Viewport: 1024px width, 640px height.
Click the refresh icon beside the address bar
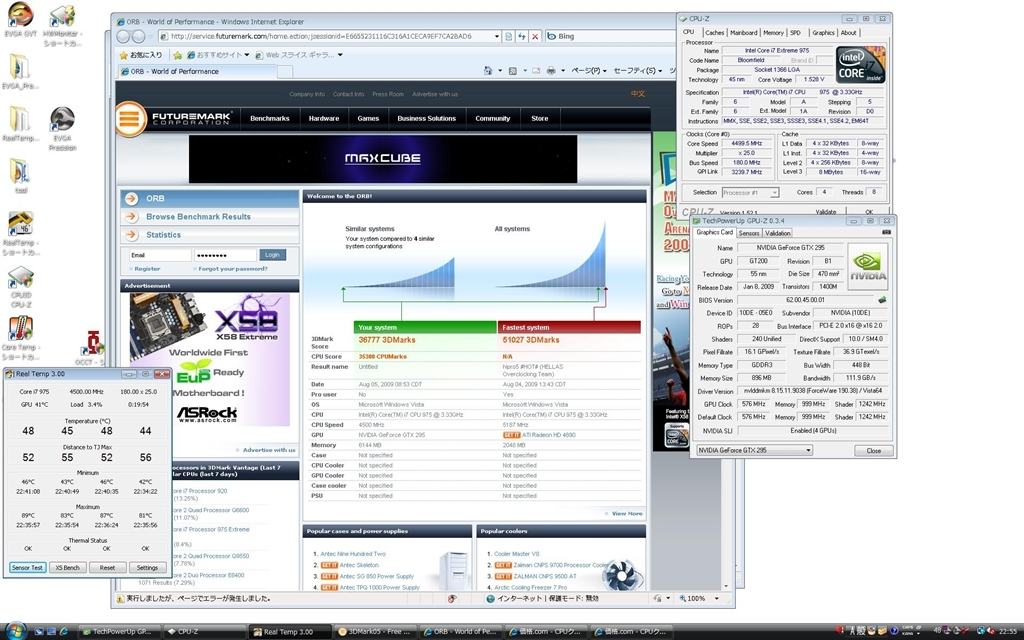[x=522, y=37]
